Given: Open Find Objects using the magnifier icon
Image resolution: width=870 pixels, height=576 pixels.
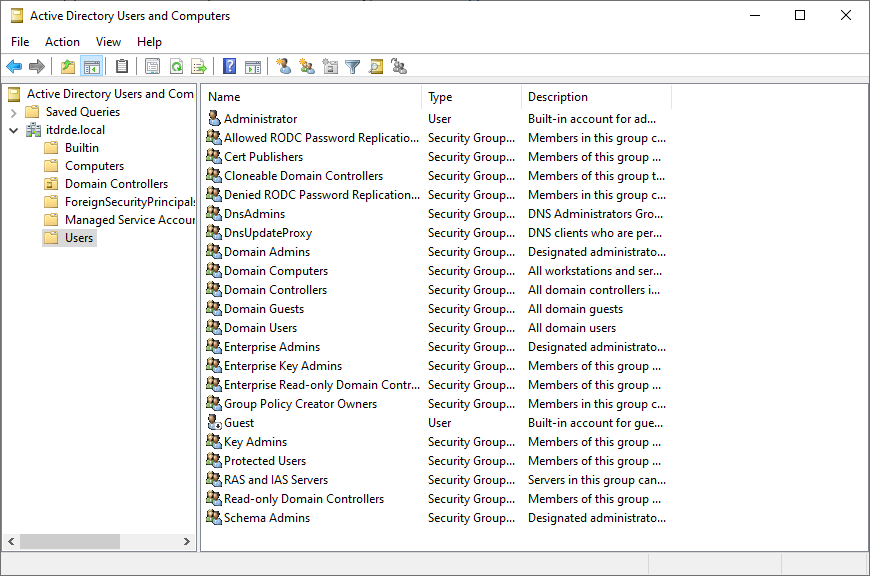Looking at the screenshot, I should (376, 67).
